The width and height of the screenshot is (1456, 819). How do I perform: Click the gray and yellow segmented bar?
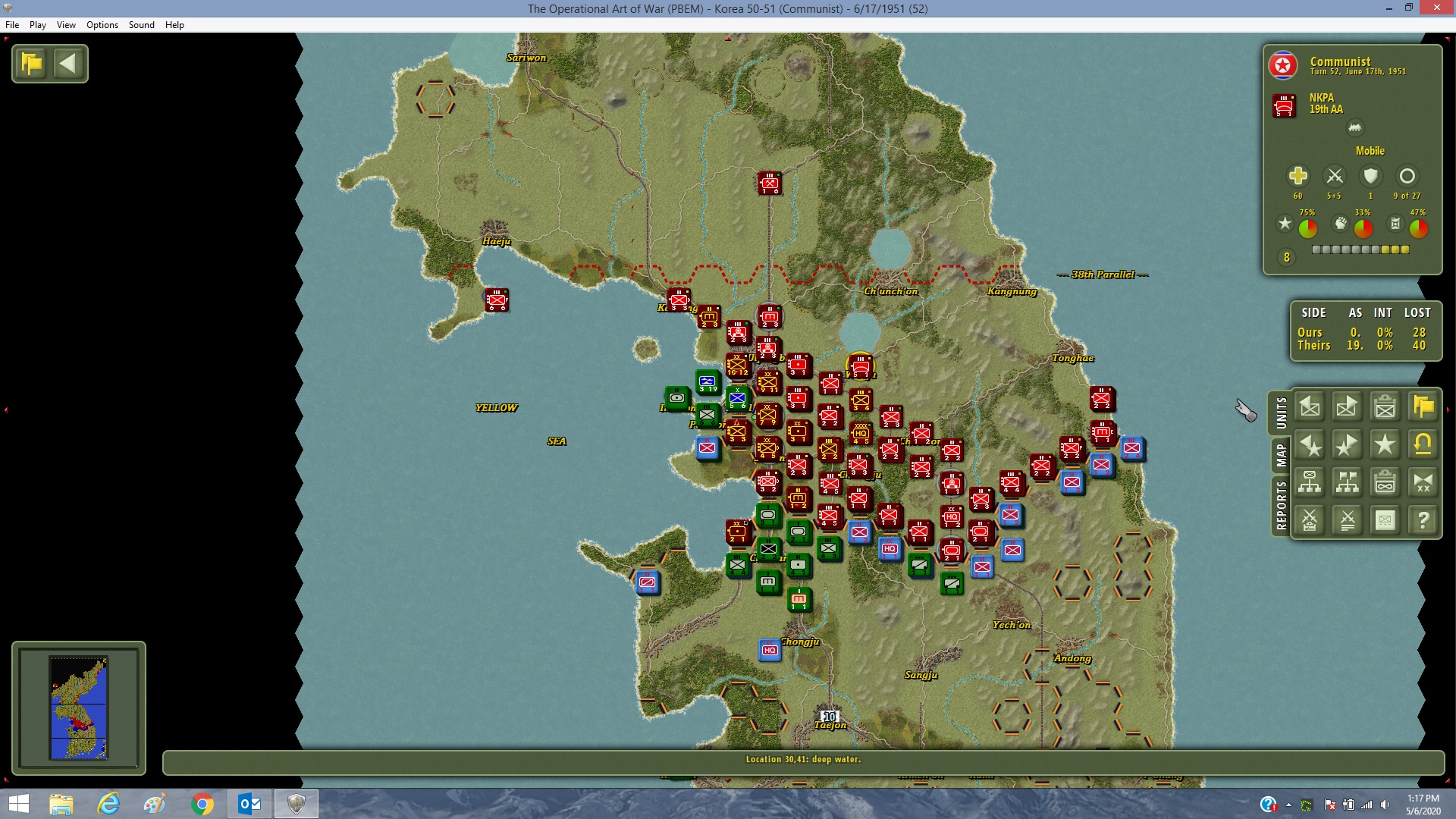pos(1360,249)
